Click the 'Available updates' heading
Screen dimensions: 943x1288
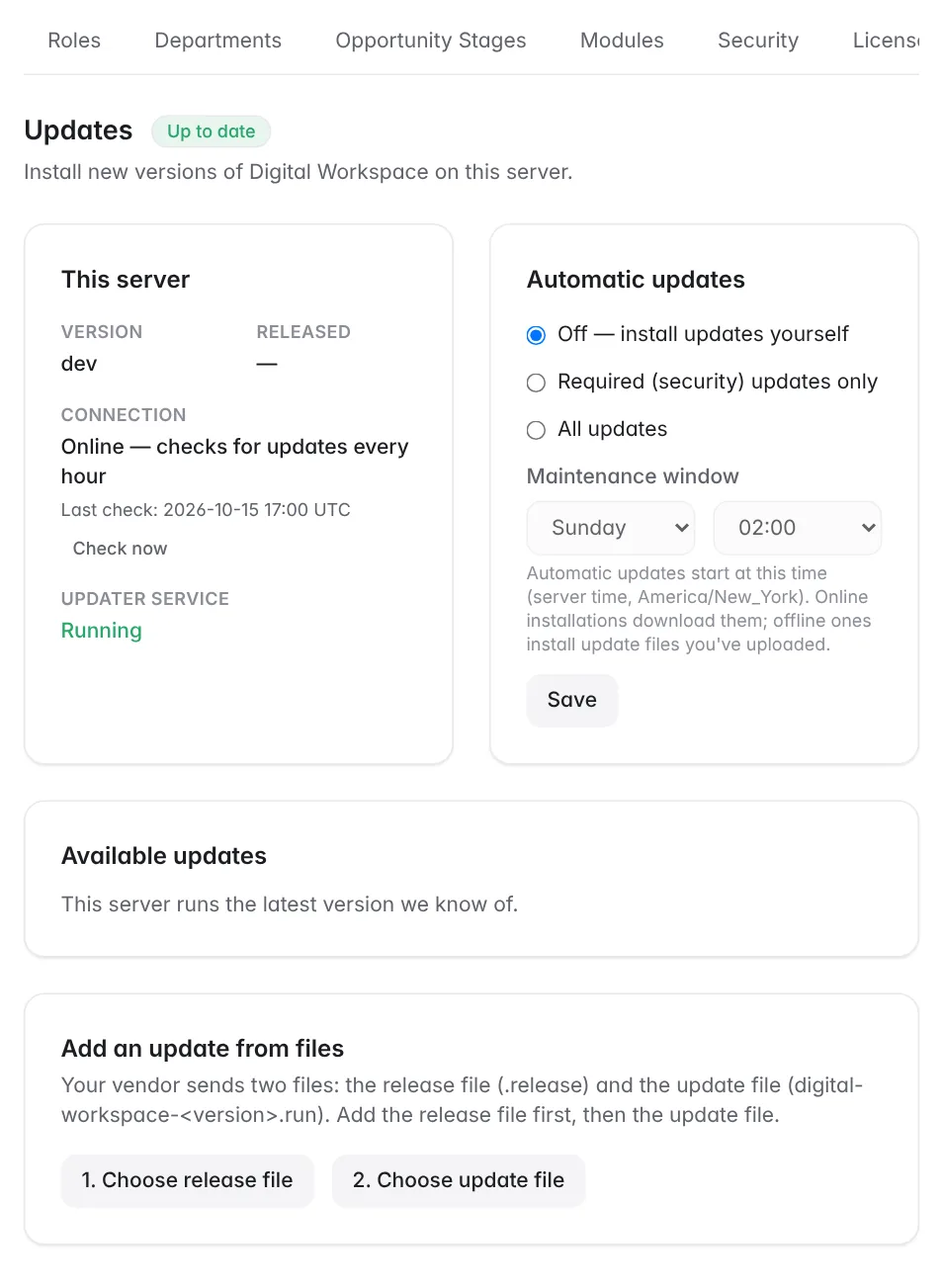tap(164, 856)
